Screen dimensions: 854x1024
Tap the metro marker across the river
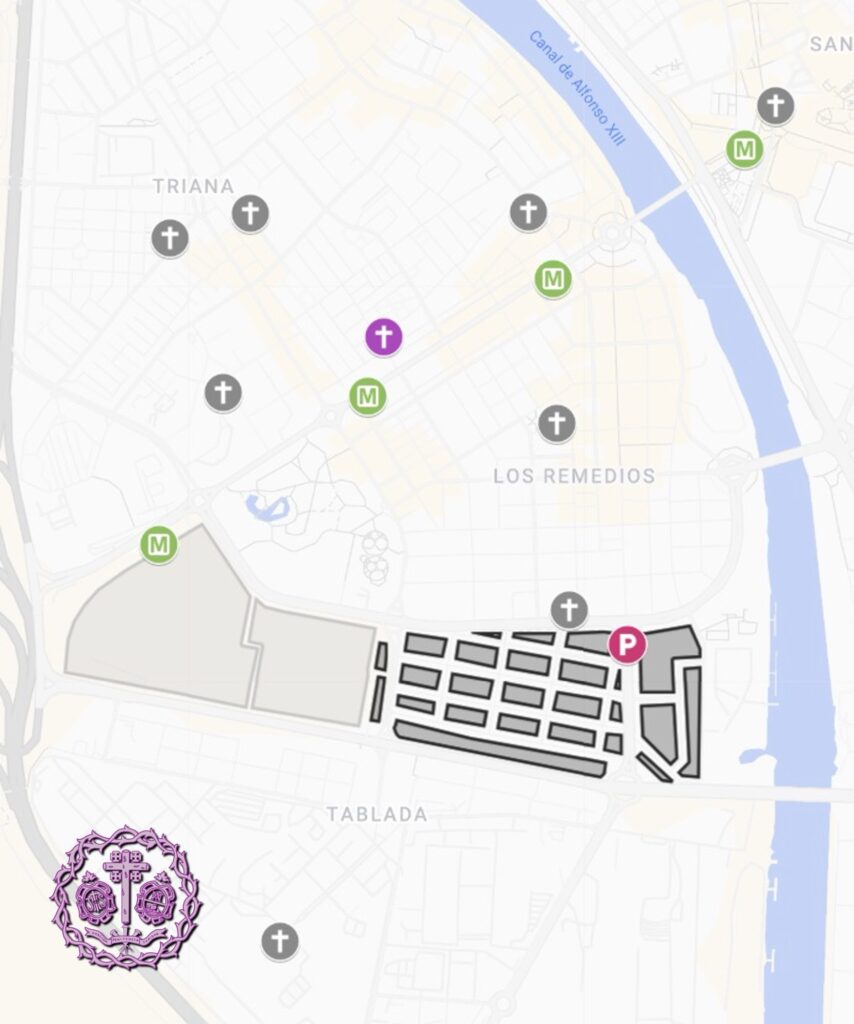tap(745, 149)
